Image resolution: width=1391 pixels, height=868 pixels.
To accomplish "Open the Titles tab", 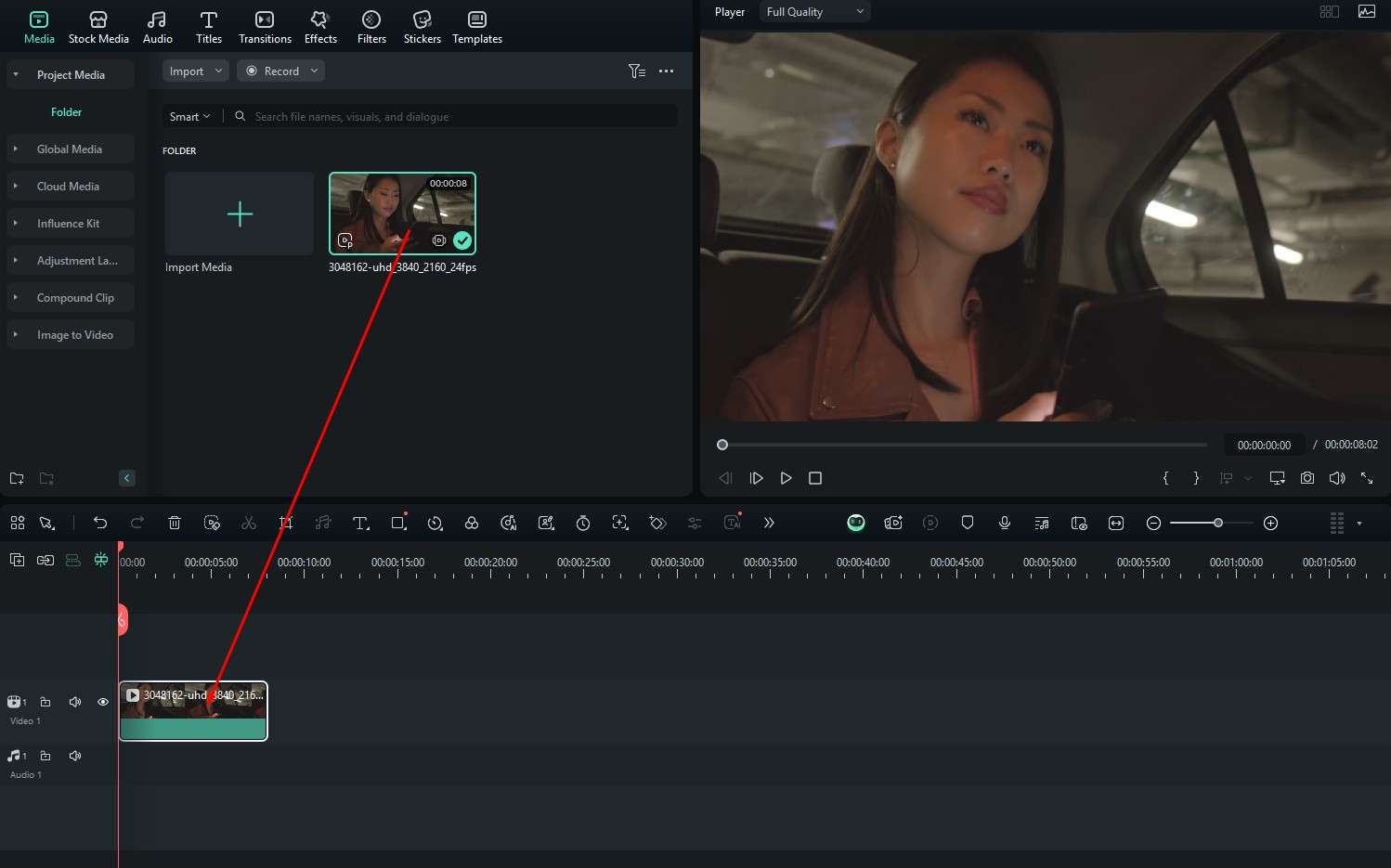I will [x=209, y=27].
